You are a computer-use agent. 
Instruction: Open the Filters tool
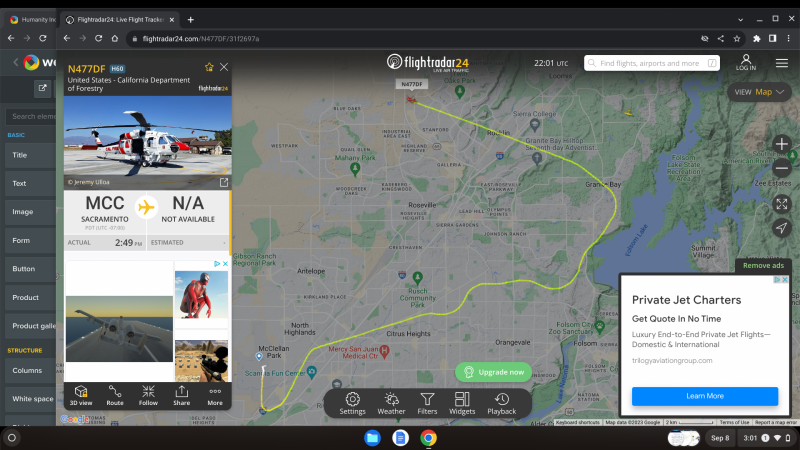point(427,403)
